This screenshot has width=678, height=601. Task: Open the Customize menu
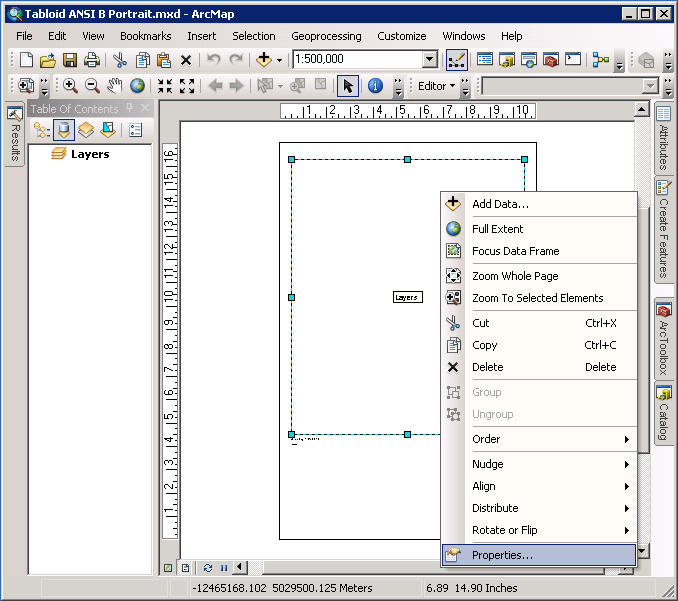coord(402,36)
